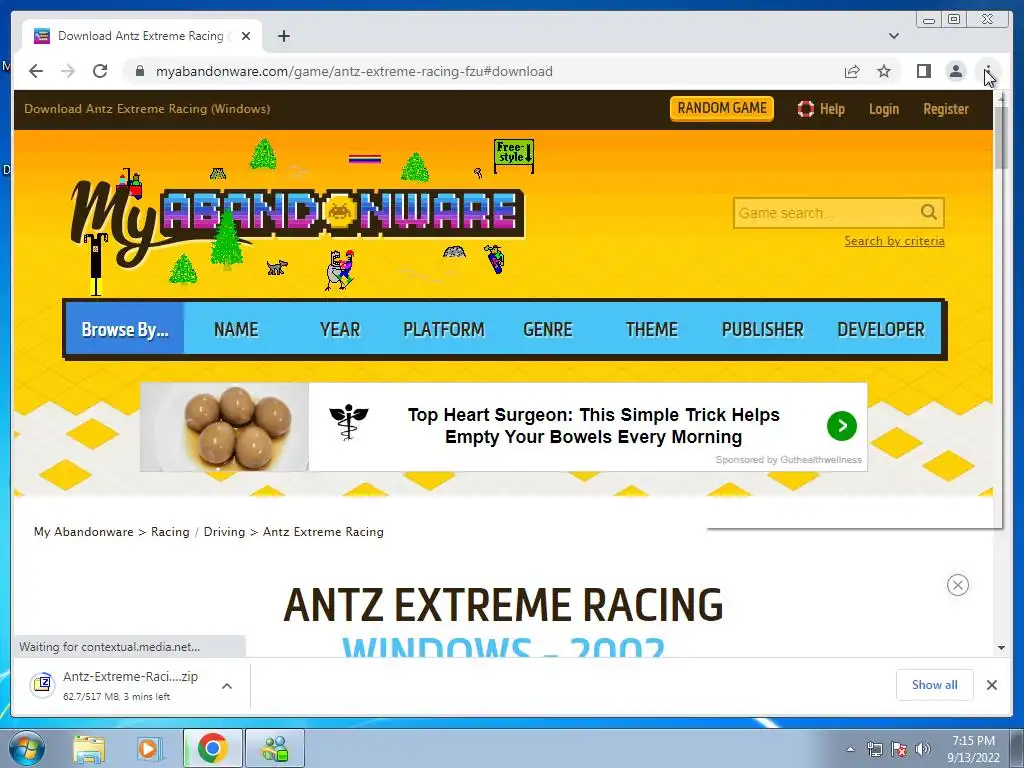Browse games by DEVELOPER
The width and height of the screenshot is (1024, 768).
880,329
